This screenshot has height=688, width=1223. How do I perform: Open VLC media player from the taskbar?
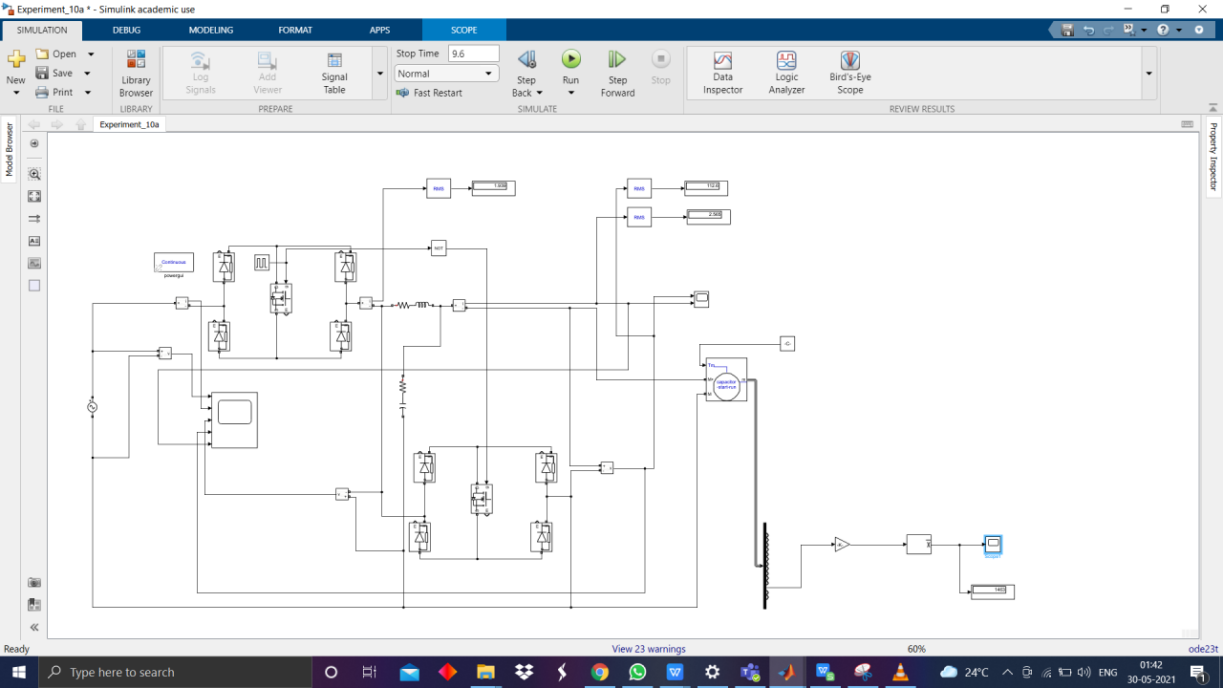[x=901, y=672]
